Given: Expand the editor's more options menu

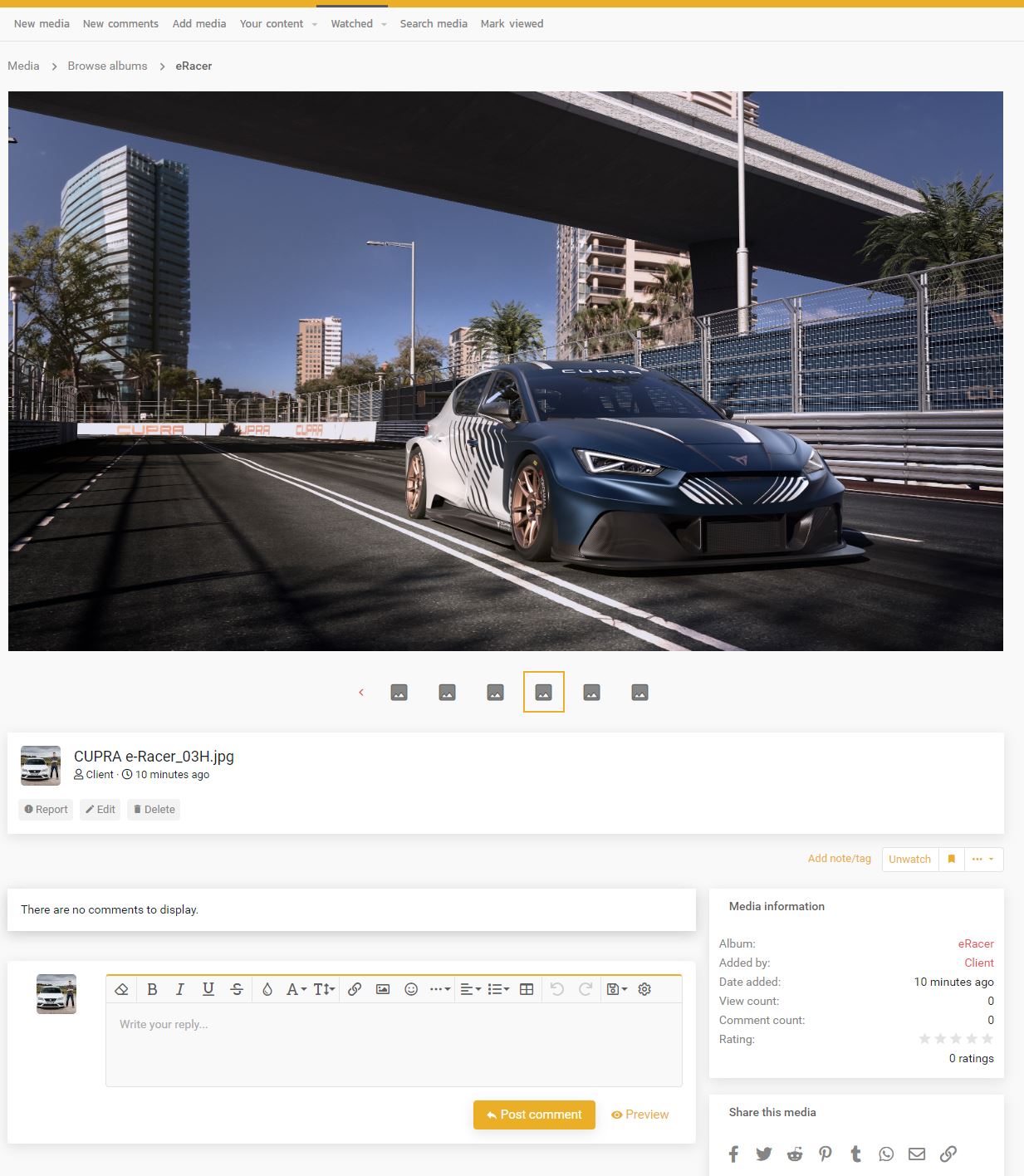Looking at the screenshot, I should pos(440,989).
